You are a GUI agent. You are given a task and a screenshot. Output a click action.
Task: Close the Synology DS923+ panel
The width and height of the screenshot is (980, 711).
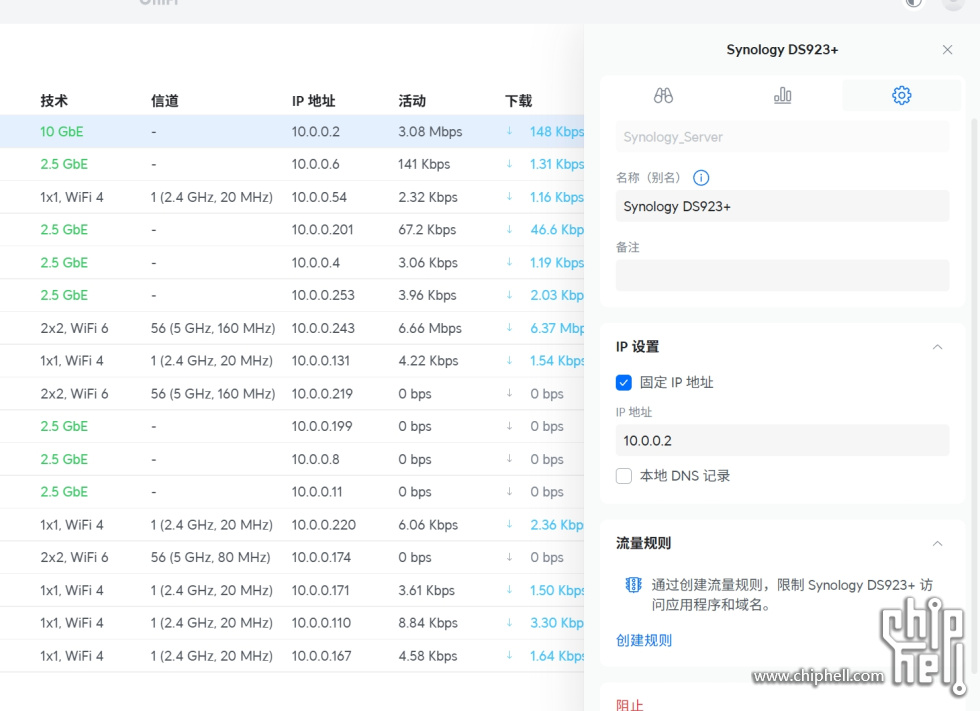point(948,49)
